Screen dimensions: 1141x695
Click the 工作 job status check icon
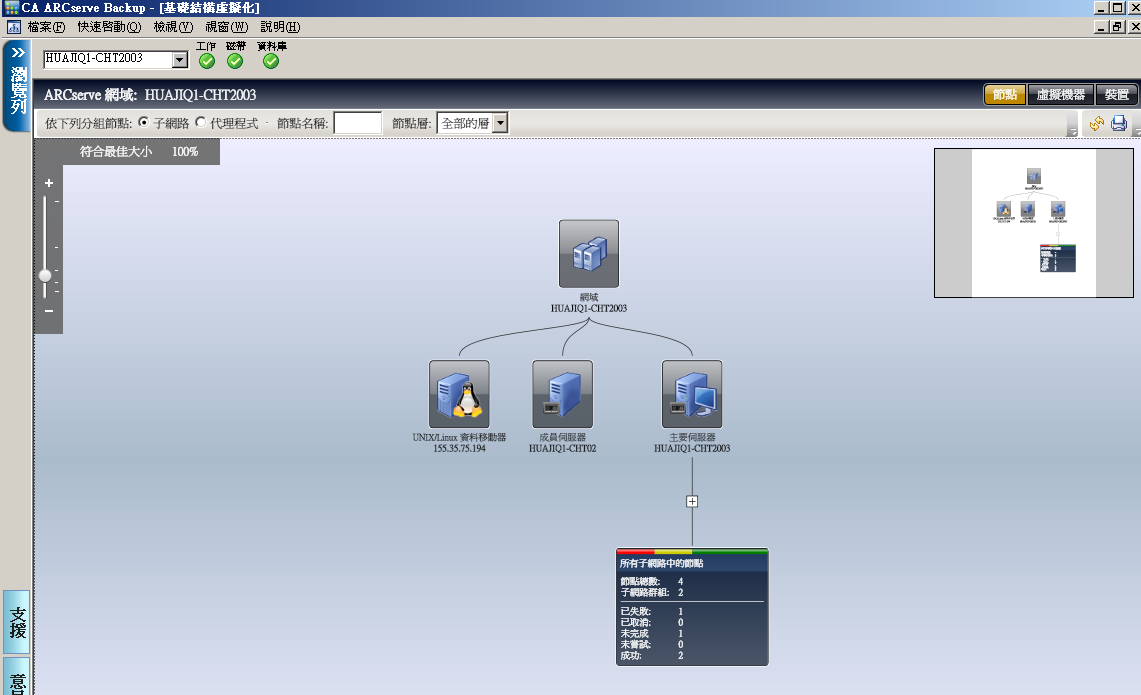pyautogui.click(x=206, y=61)
